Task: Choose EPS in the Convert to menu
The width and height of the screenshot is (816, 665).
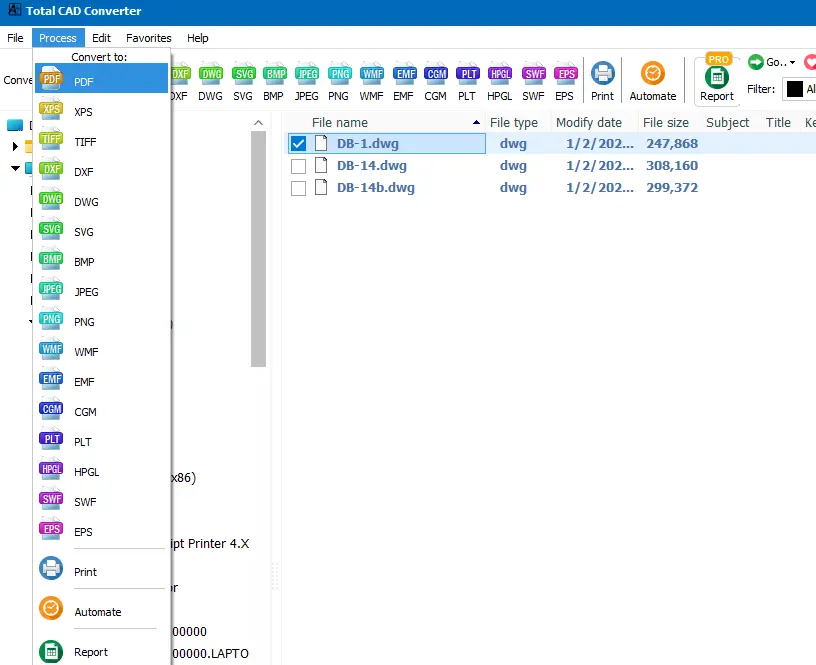Action: [101, 532]
